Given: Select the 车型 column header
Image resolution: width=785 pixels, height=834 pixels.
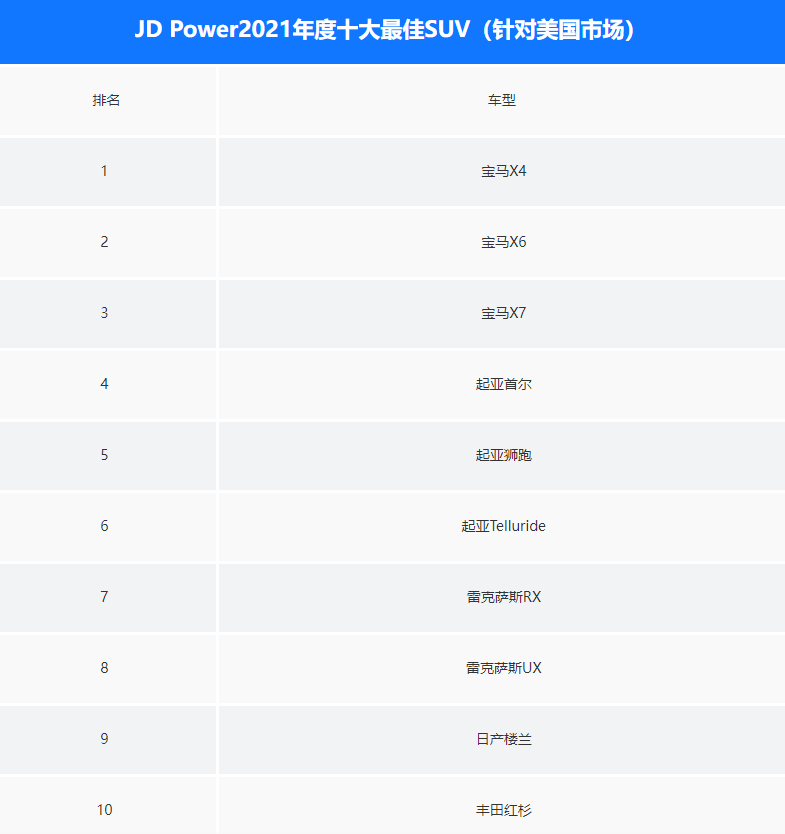Looking at the screenshot, I should click(x=502, y=100).
